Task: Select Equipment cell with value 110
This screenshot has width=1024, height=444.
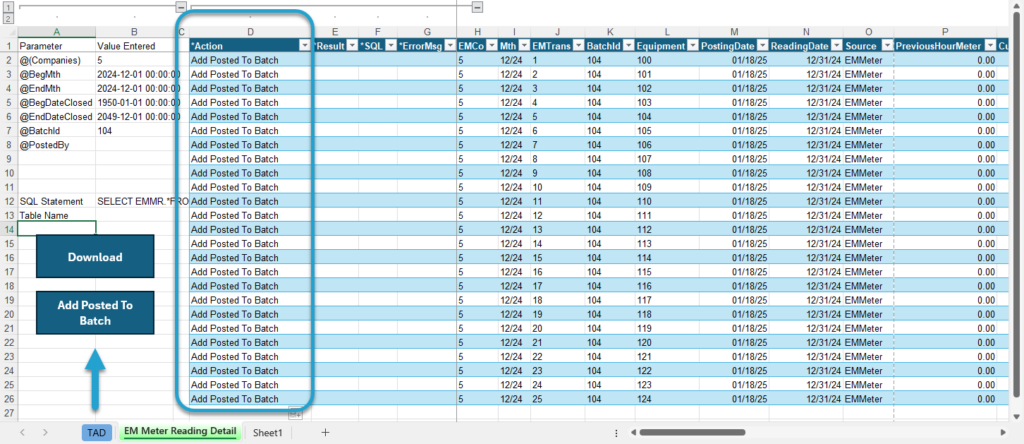Action: [667, 201]
